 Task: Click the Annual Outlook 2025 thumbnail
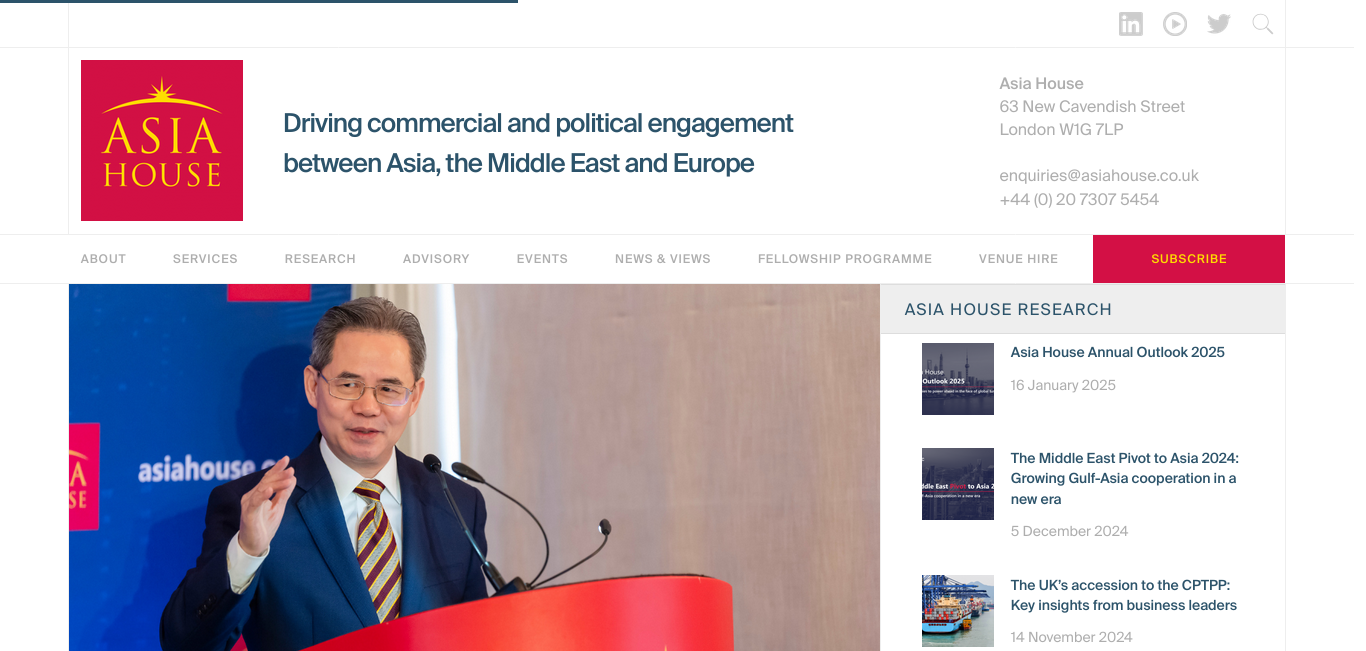click(958, 379)
